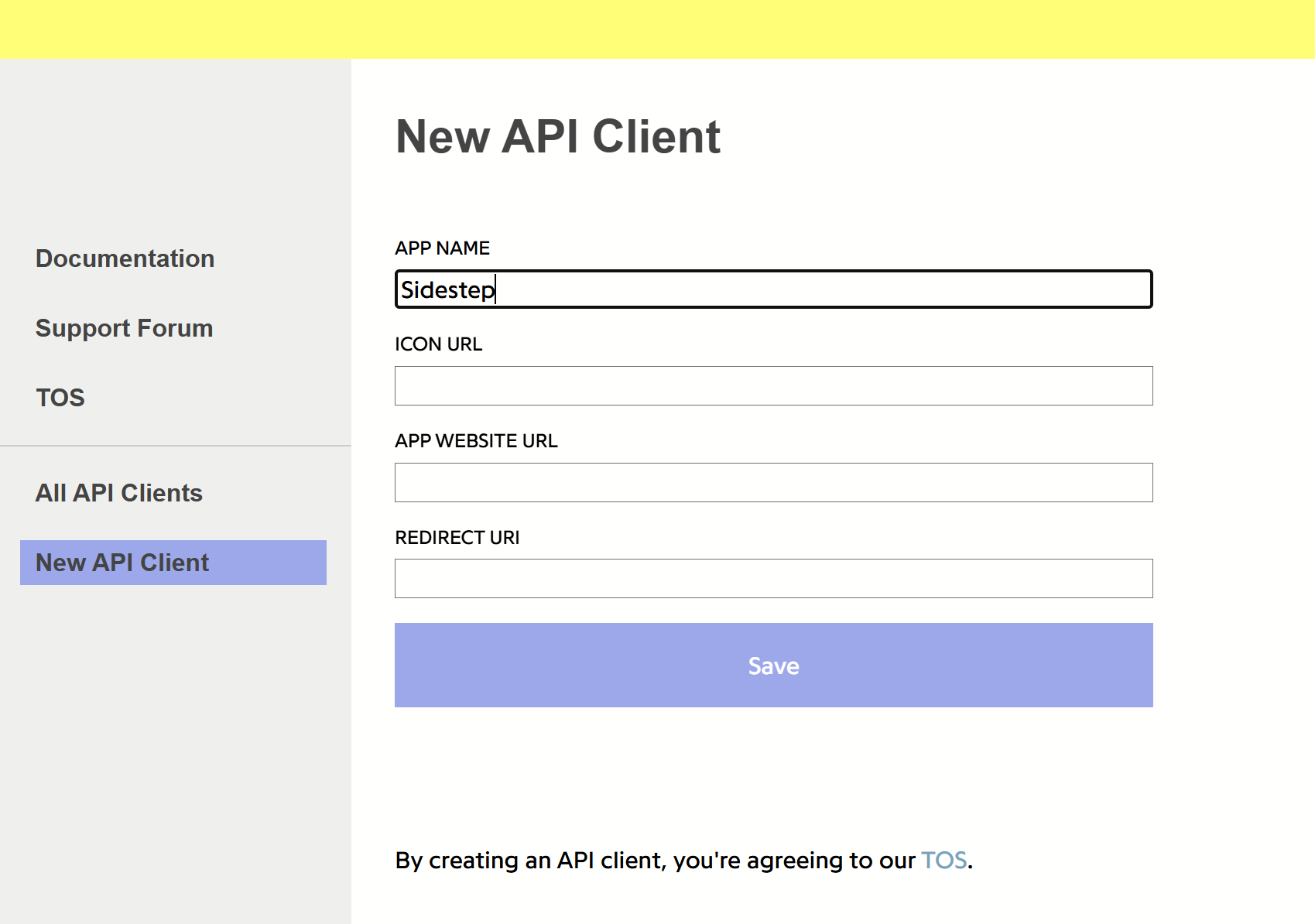The image size is (1315, 924).
Task: Click the REDIRECT URI label
Action: pos(457,538)
